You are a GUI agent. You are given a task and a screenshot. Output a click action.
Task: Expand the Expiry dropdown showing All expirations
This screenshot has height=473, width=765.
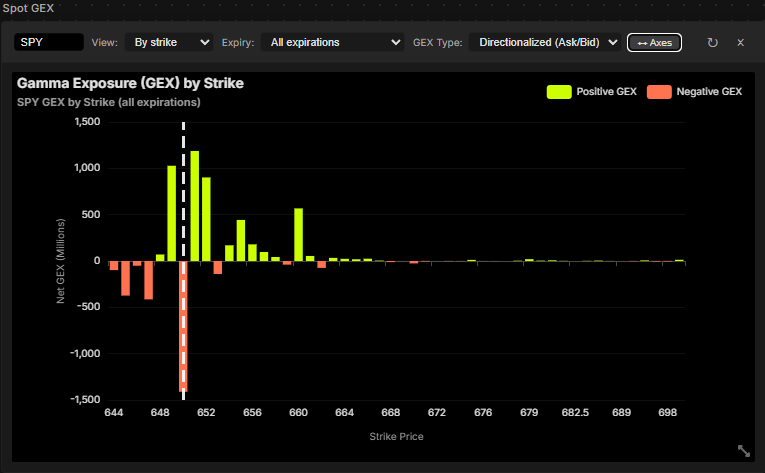coord(331,43)
